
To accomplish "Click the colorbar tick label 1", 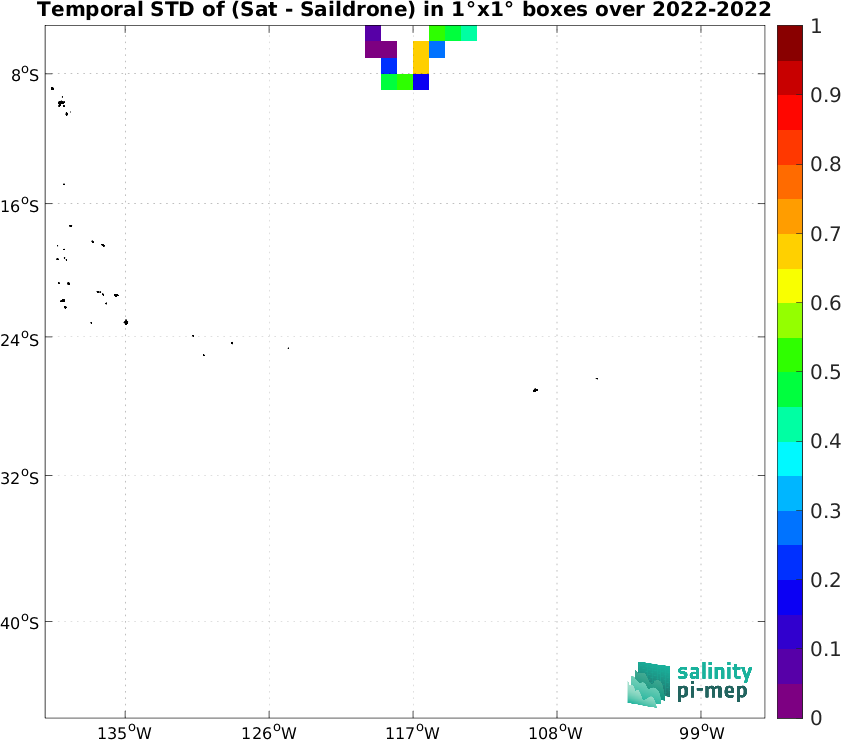I will coord(816,26).
